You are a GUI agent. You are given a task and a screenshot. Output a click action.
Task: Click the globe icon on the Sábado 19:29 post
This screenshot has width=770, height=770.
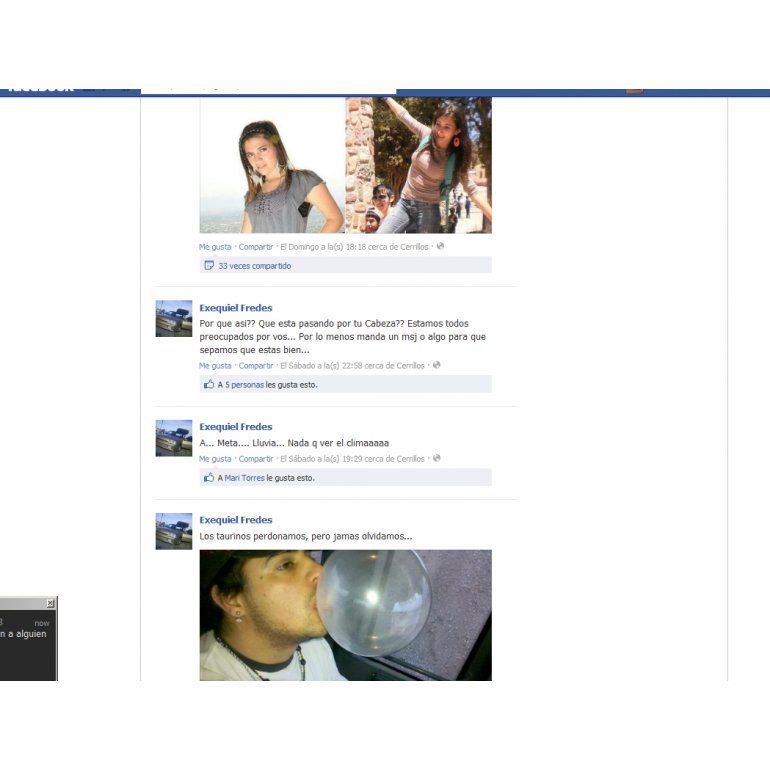(x=437, y=458)
